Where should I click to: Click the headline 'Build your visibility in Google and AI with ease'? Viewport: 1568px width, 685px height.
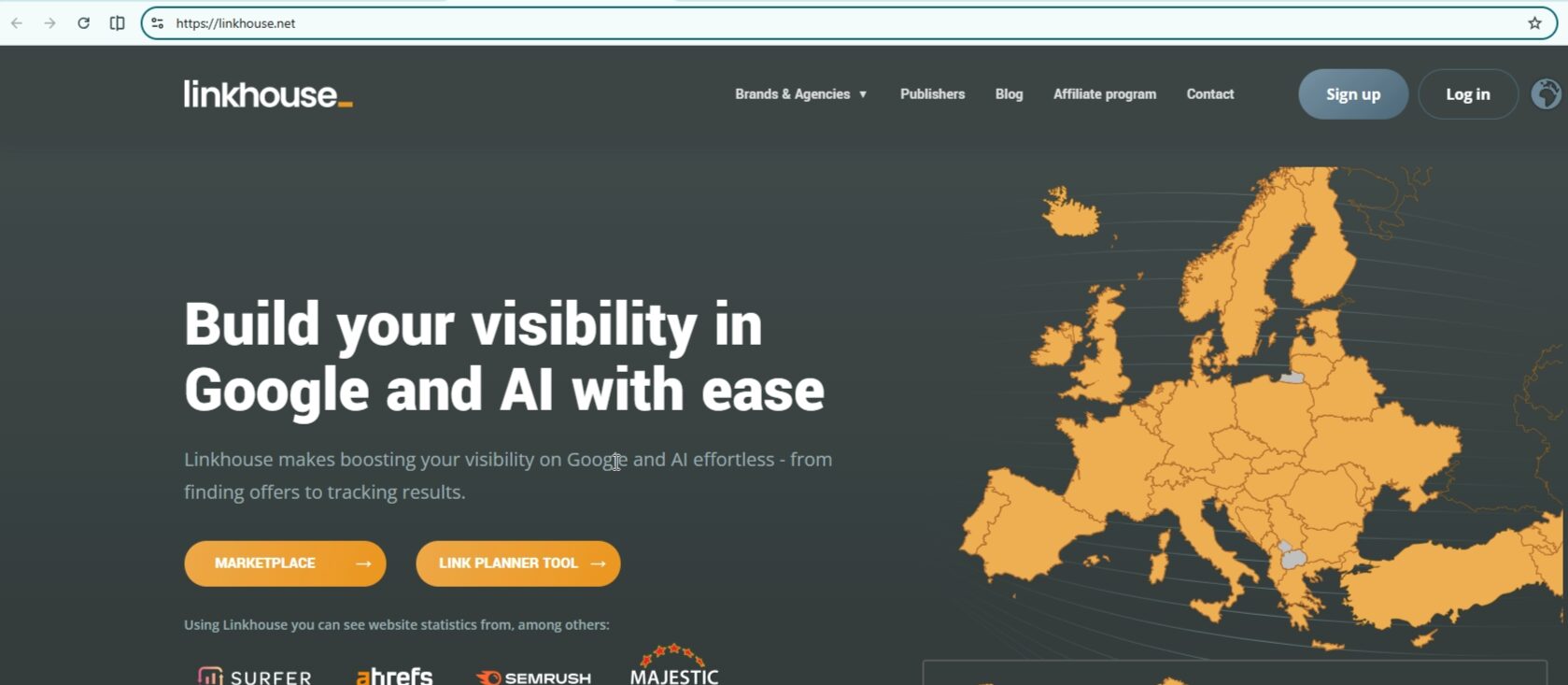click(x=504, y=357)
